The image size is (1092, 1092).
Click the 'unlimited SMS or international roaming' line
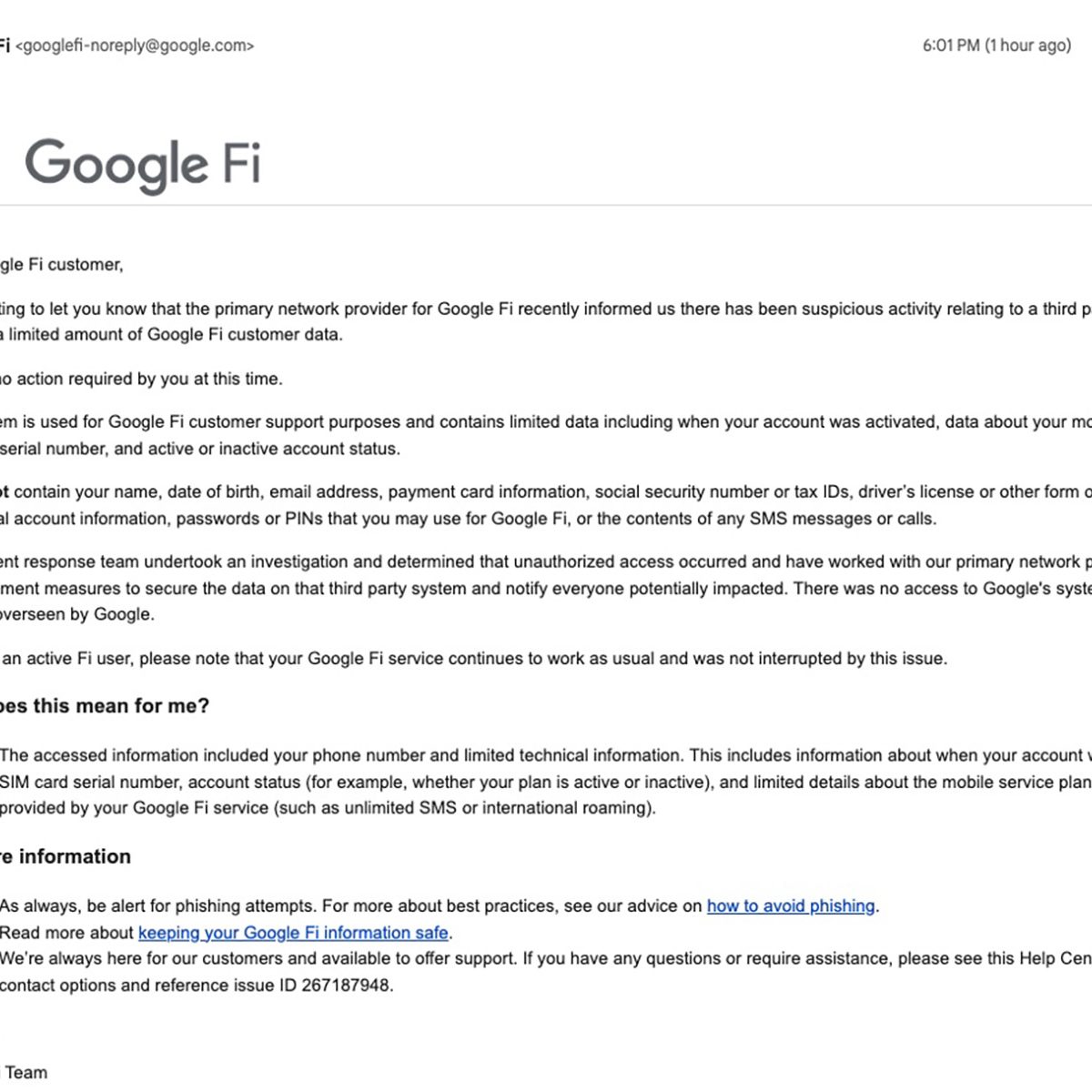328,808
